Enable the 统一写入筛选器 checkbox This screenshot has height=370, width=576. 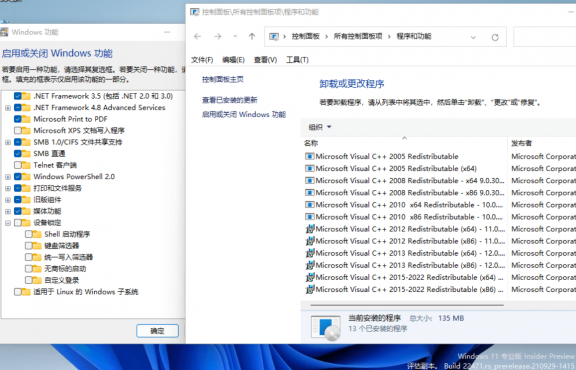pos(29,257)
